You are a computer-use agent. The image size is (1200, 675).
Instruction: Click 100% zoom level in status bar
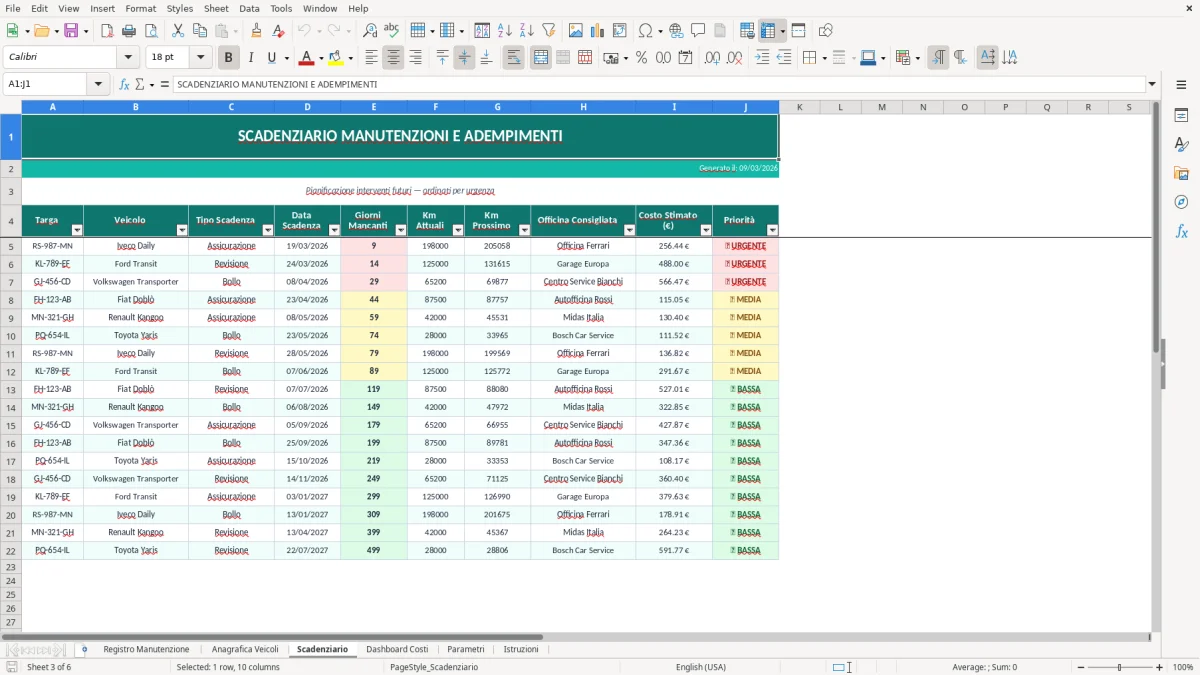(1182, 667)
